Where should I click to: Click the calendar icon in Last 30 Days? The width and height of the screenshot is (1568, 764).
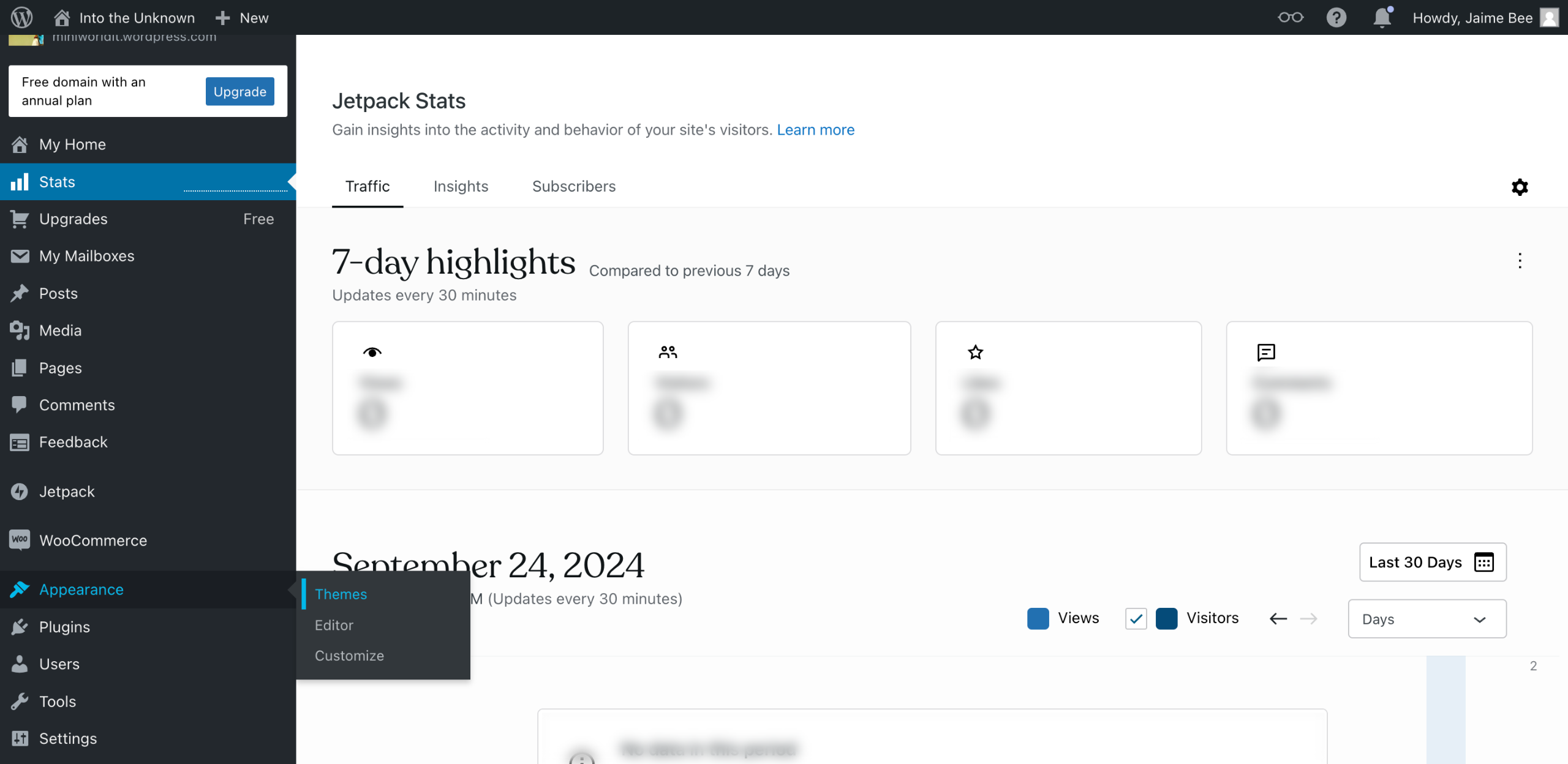tap(1483, 562)
